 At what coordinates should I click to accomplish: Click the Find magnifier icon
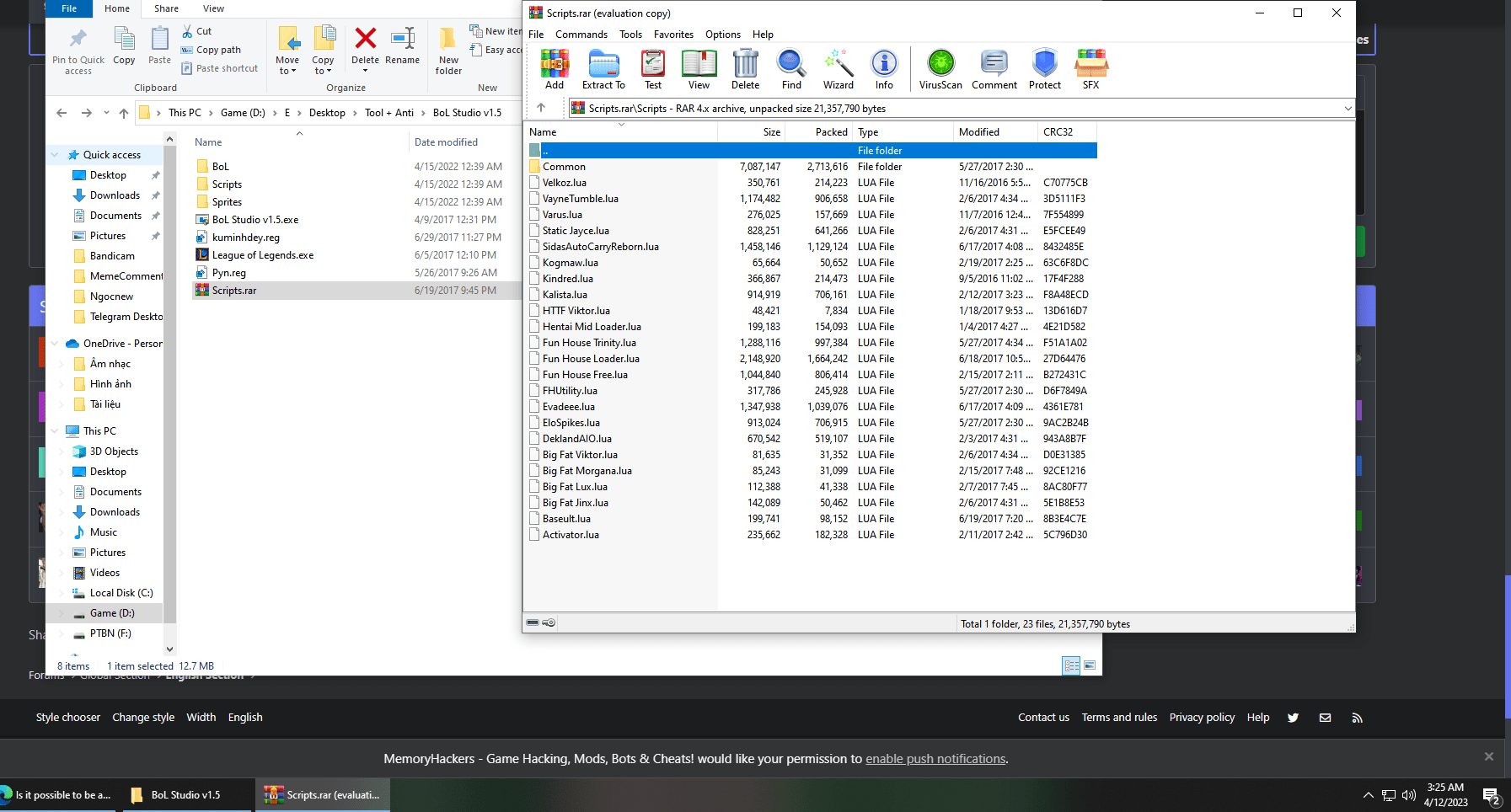pos(791,69)
